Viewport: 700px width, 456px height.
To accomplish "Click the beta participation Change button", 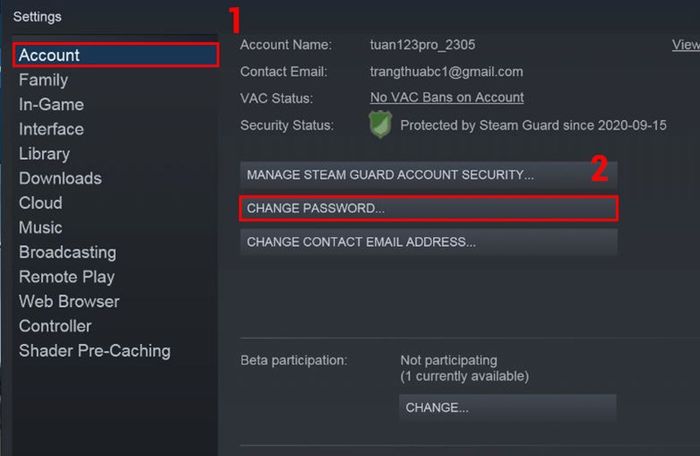I will pyautogui.click(x=507, y=408).
